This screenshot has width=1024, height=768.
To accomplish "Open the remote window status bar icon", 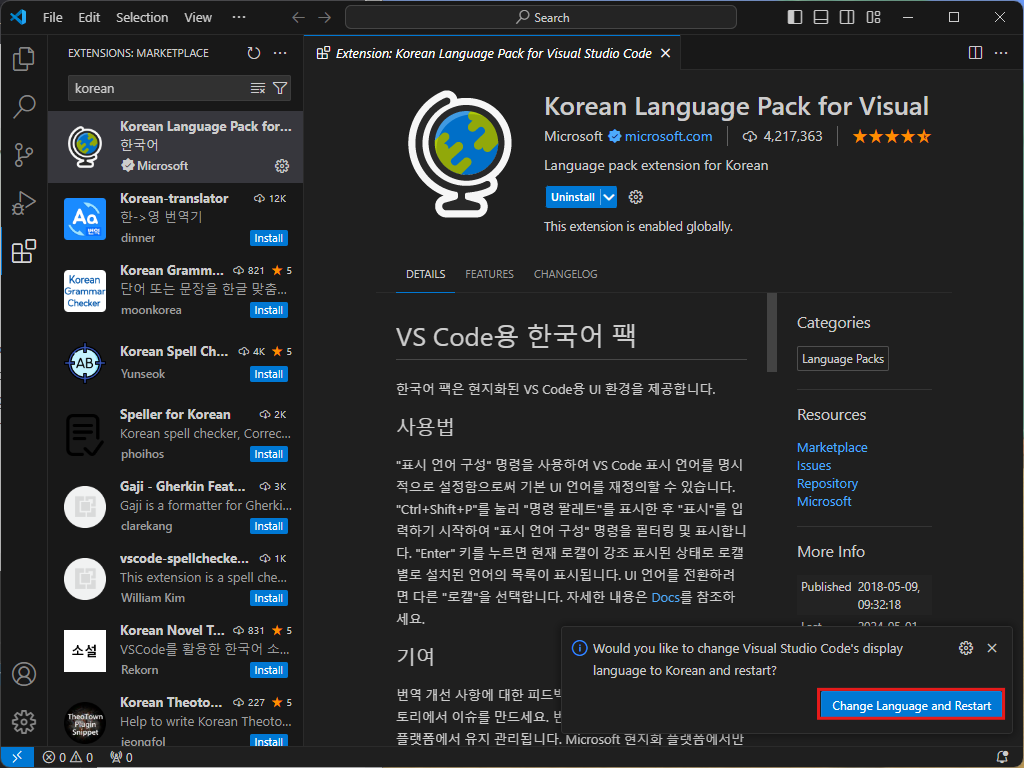I will 17,757.
